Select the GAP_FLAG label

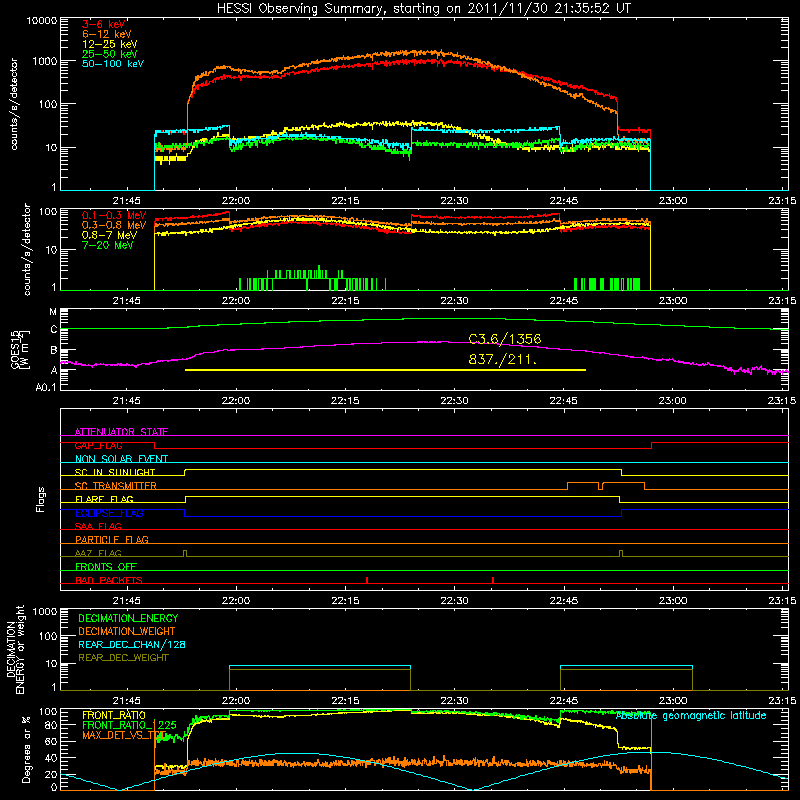tap(98, 445)
